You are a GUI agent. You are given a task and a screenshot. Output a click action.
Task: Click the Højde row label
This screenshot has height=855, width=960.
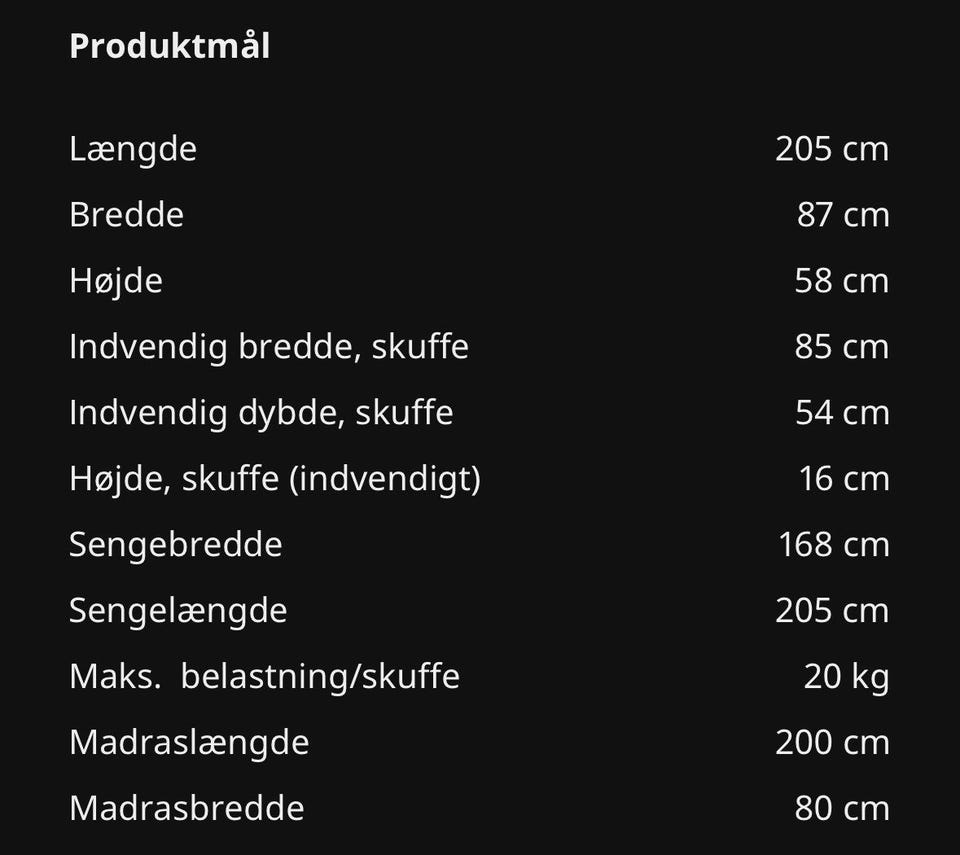pyautogui.click(x=116, y=281)
